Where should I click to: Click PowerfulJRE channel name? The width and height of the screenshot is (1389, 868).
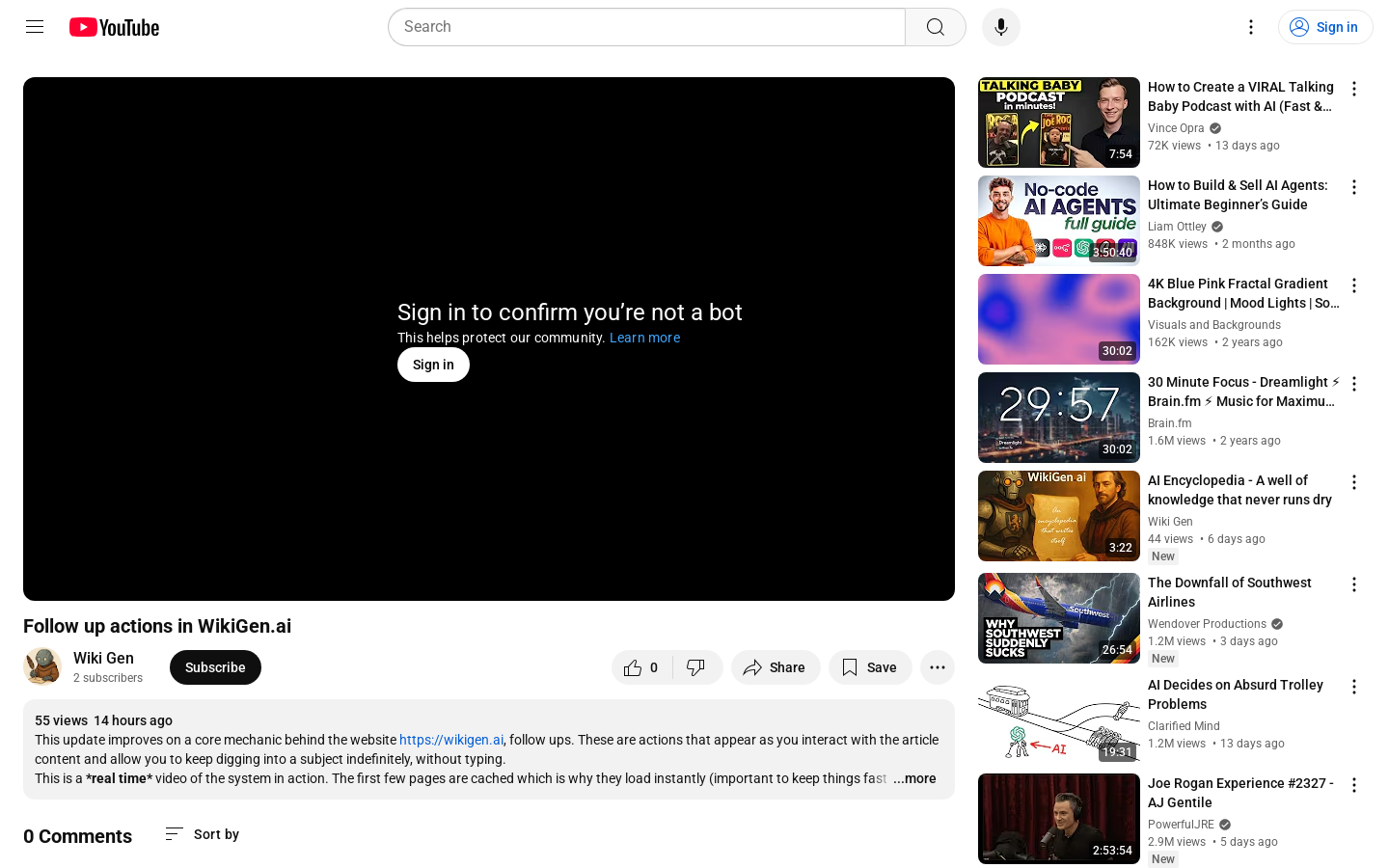(x=1181, y=825)
